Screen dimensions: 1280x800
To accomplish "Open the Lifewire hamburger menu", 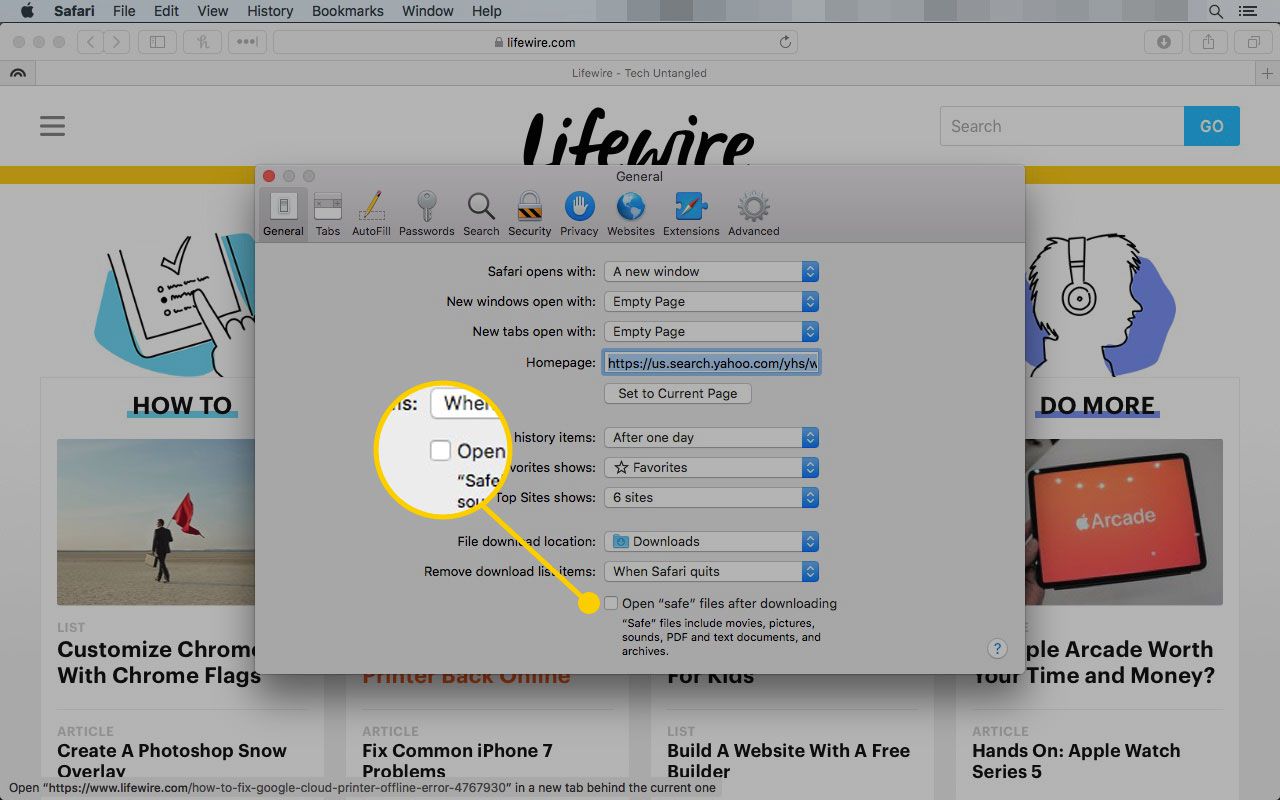I will point(52,126).
